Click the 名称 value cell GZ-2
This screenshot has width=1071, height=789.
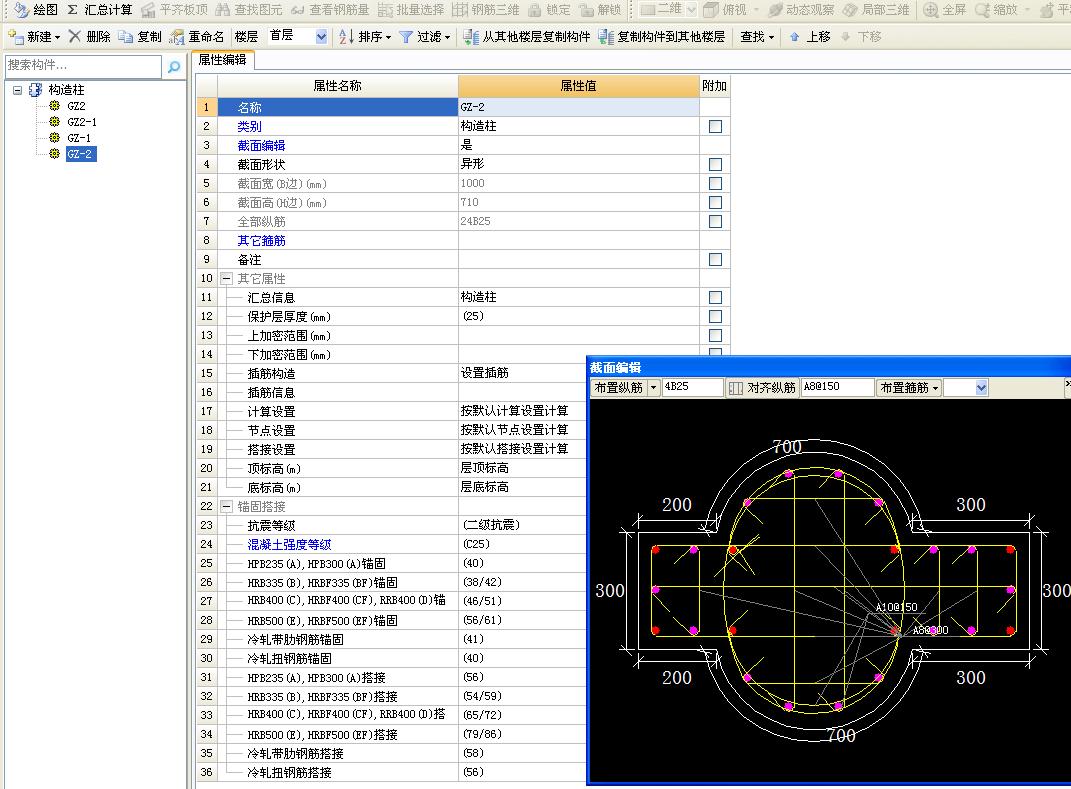(x=578, y=107)
